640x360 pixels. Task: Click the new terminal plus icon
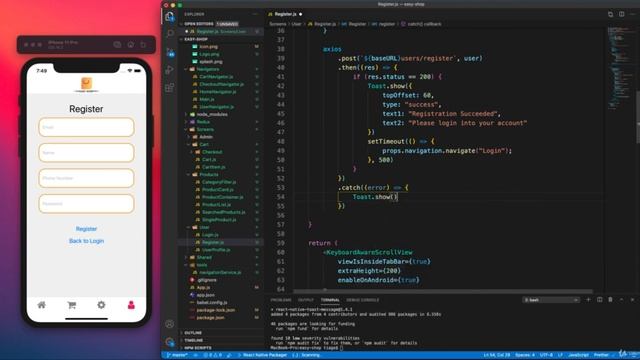588,300
